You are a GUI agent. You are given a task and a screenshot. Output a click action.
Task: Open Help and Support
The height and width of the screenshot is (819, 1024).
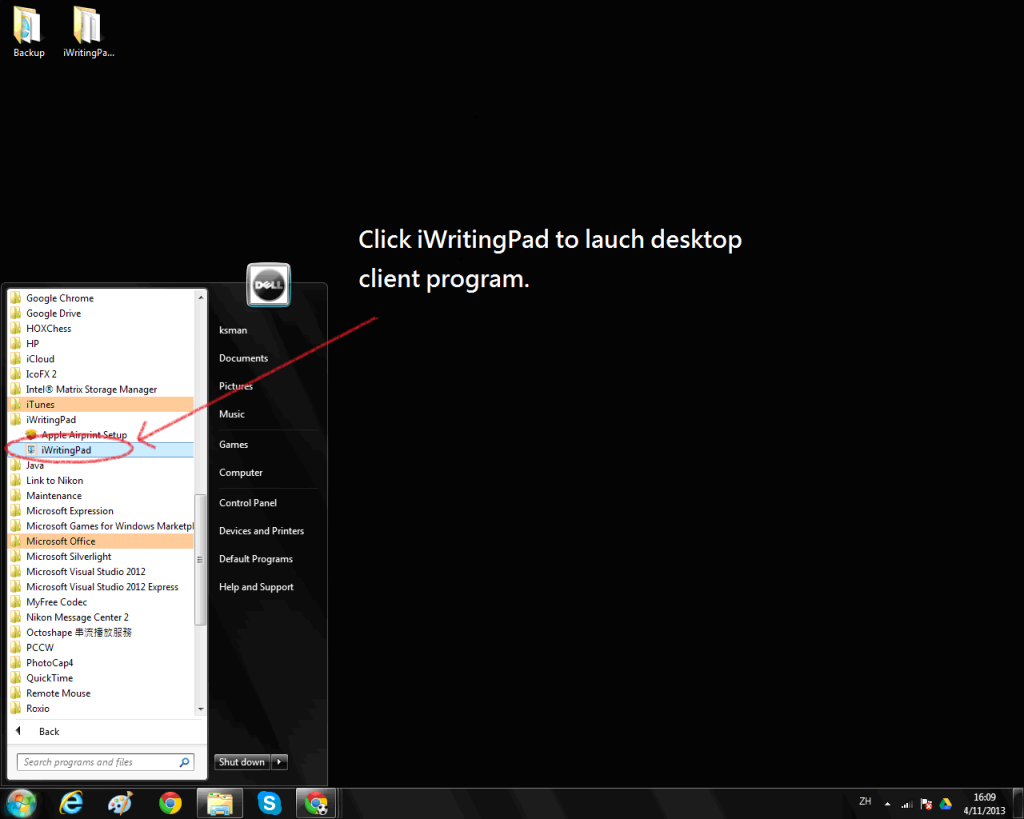coord(257,587)
